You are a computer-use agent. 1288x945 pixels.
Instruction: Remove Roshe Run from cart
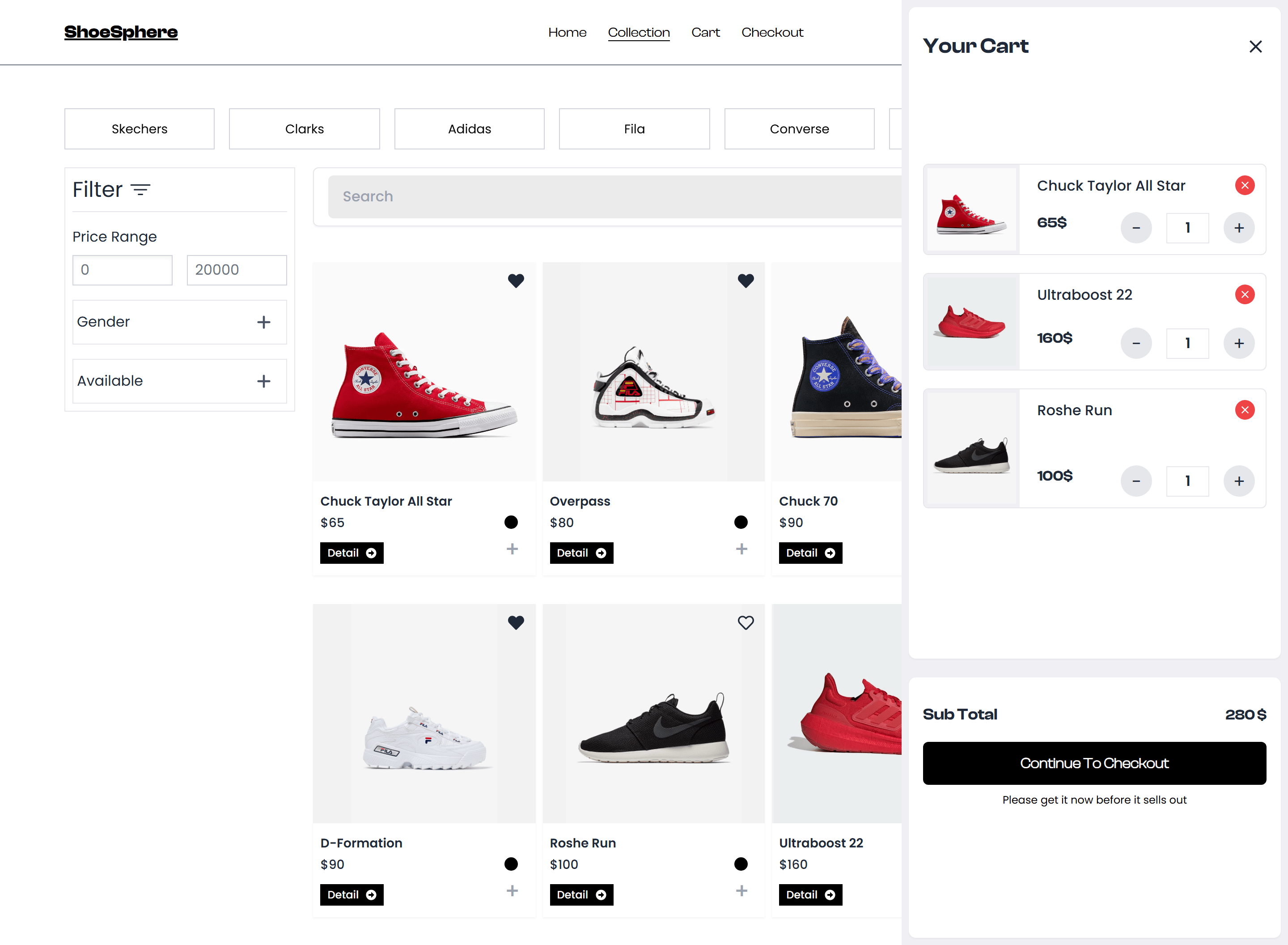click(1245, 410)
